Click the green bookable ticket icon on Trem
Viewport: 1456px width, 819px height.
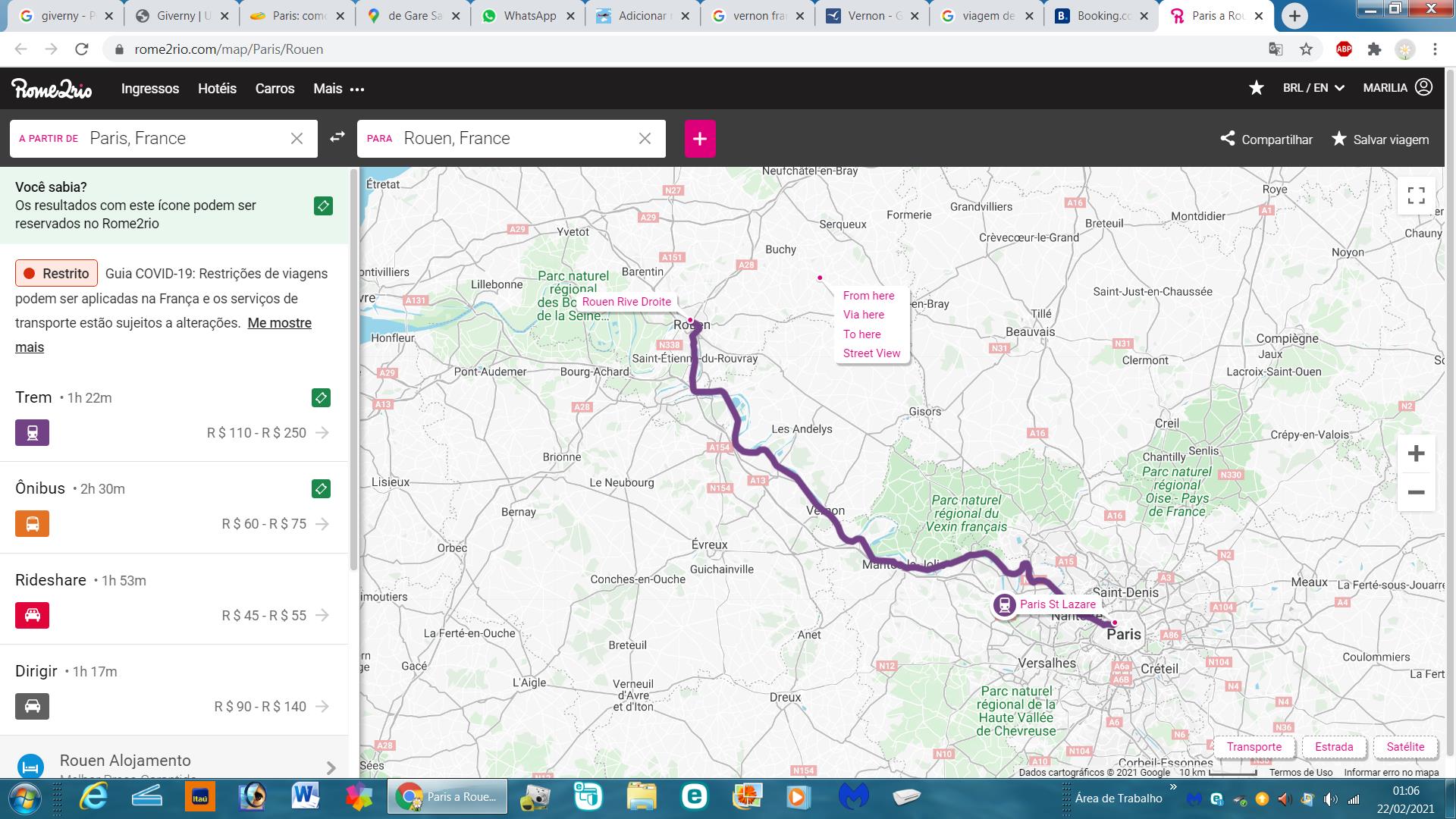321,397
